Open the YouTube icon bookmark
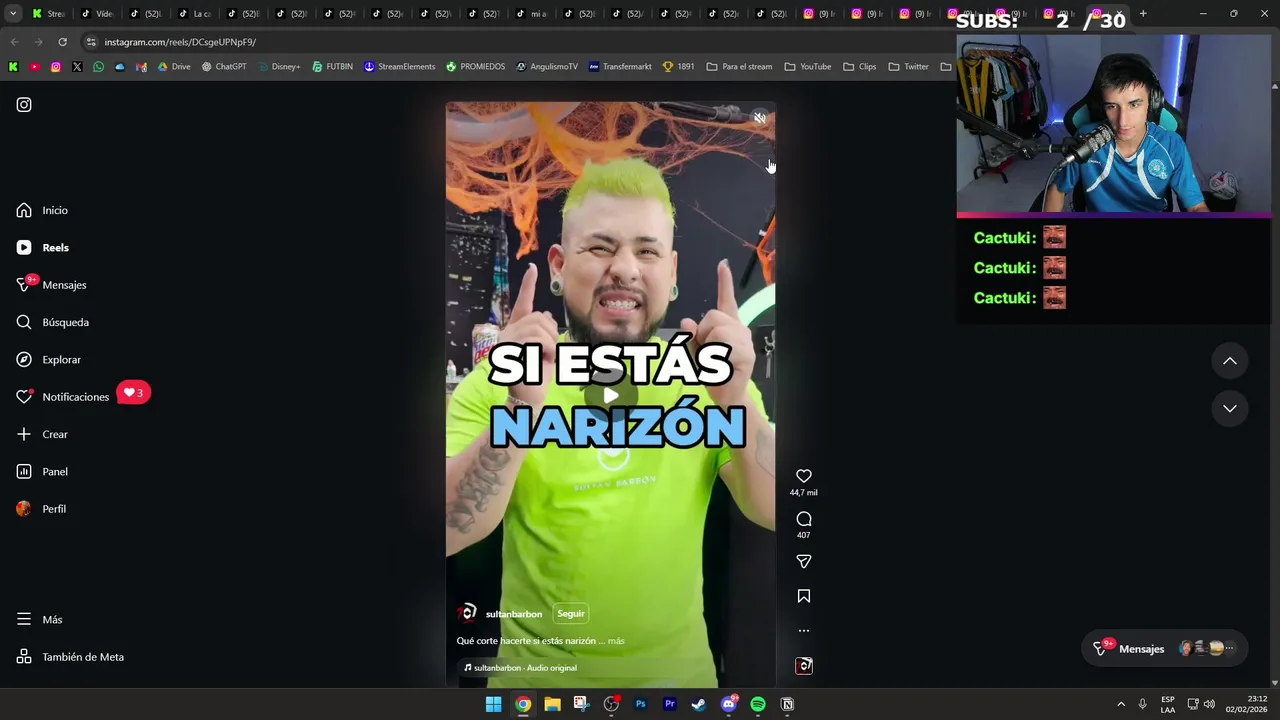 point(34,67)
